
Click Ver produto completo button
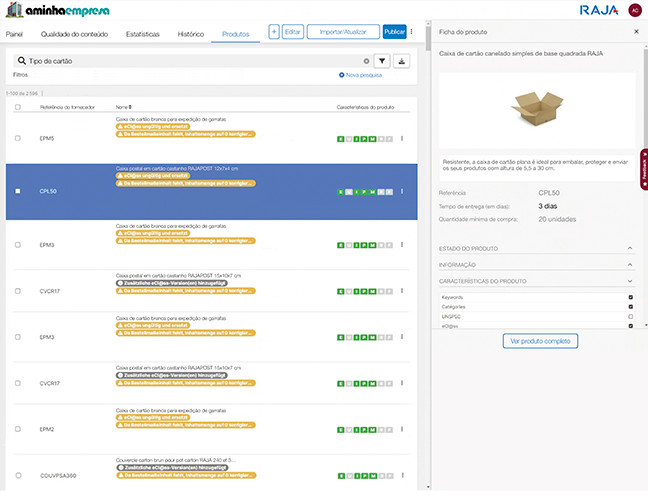[x=540, y=341]
